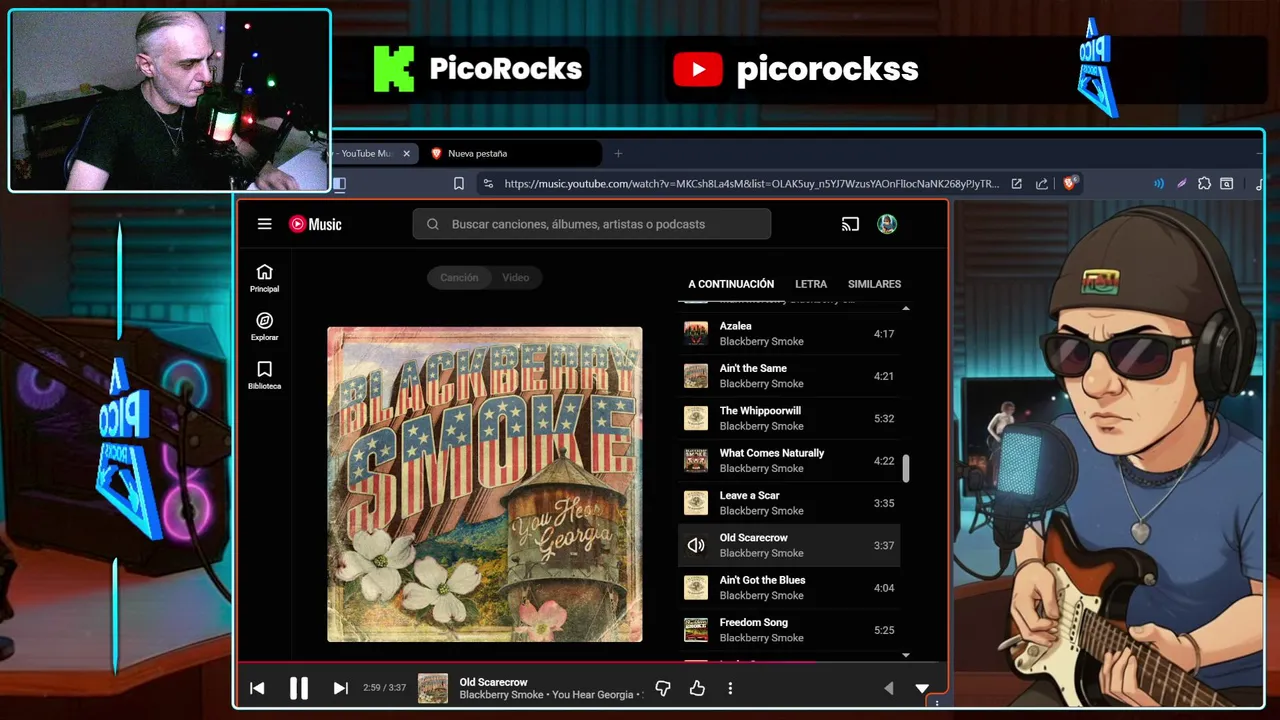
Task: Open site settings icon beside the URL
Action: (x=487, y=184)
